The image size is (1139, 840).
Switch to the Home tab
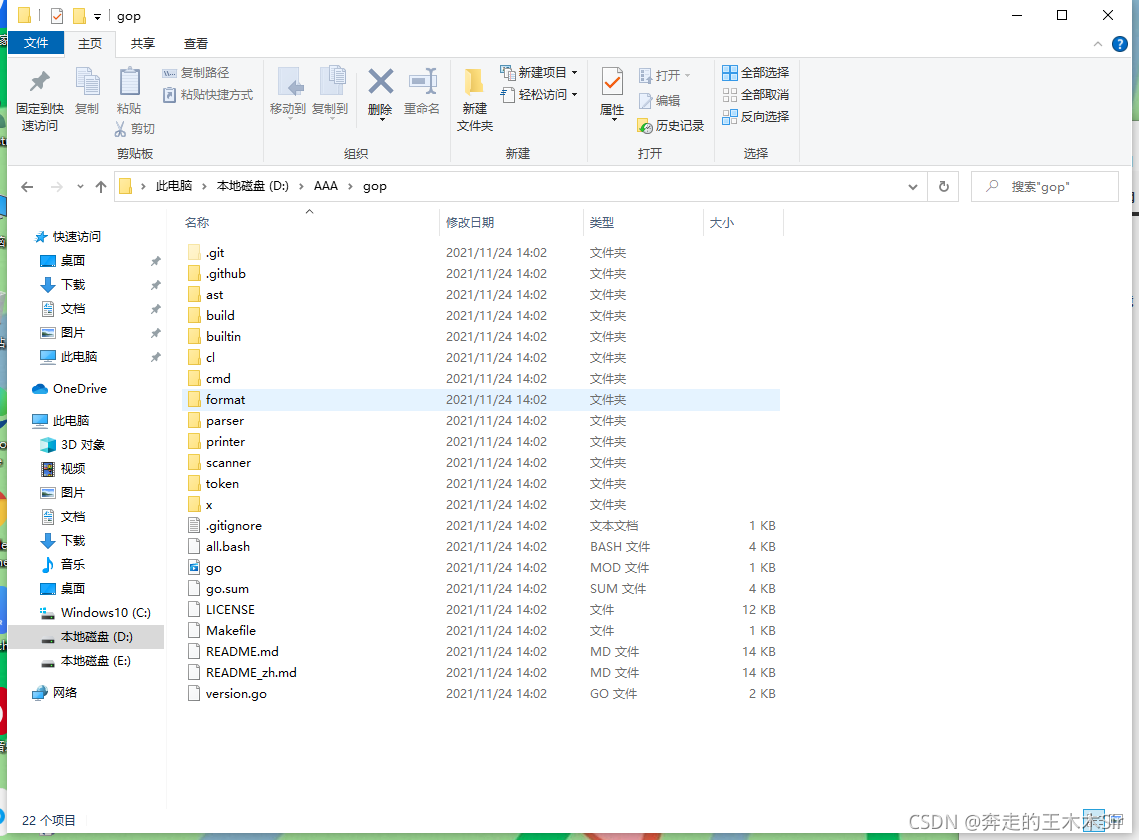[x=90, y=44]
